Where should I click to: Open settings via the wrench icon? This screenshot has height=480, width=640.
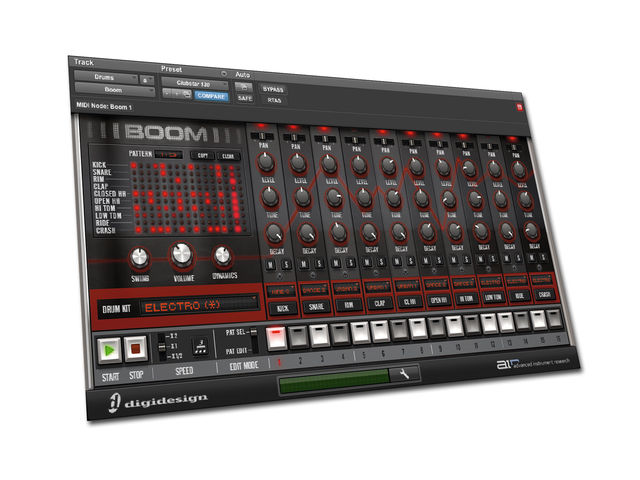(x=404, y=373)
